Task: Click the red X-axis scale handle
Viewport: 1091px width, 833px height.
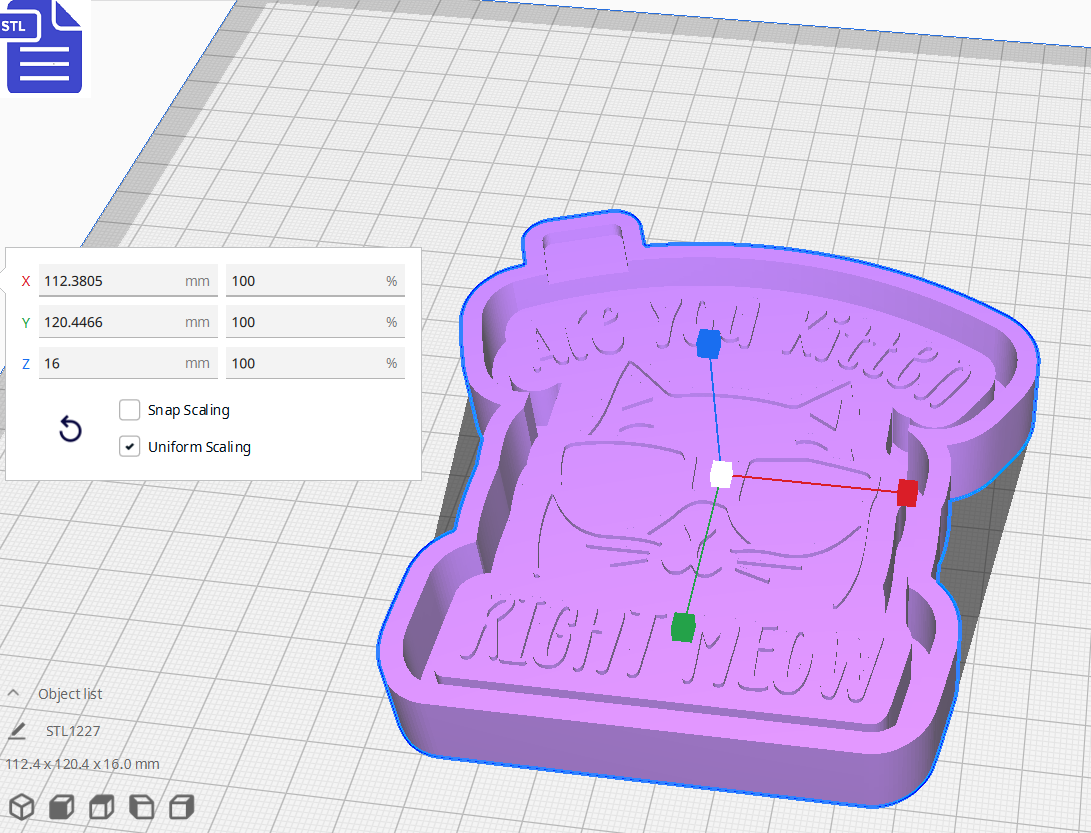Action: (906, 493)
